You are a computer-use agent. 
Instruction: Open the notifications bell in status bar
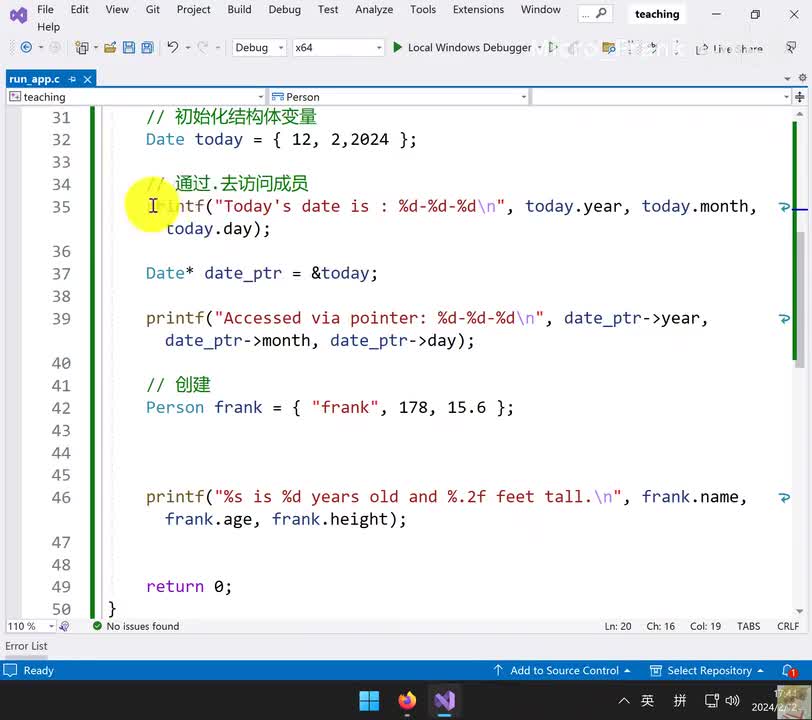pos(787,671)
